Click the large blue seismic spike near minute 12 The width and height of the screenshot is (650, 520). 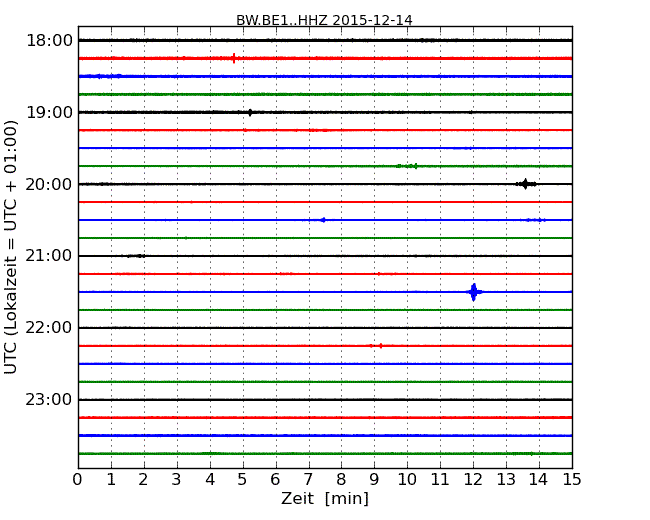click(x=474, y=292)
